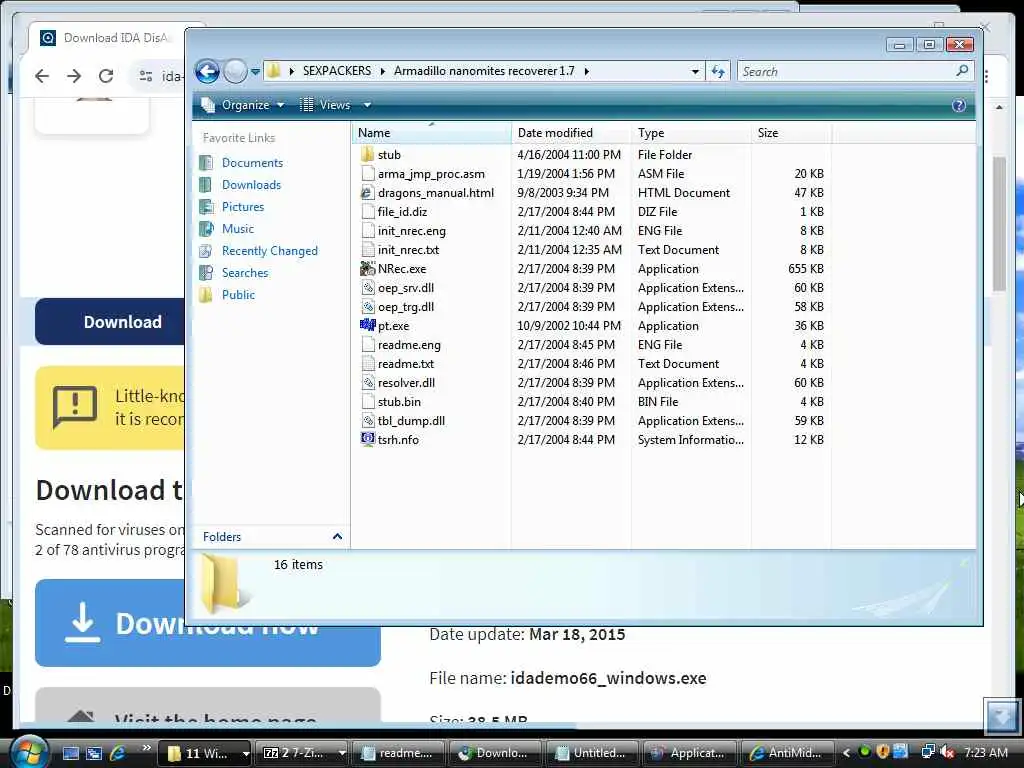The width and height of the screenshot is (1024, 768).
Task: Select init_nrec.txt file
Action: click(408, 249)
